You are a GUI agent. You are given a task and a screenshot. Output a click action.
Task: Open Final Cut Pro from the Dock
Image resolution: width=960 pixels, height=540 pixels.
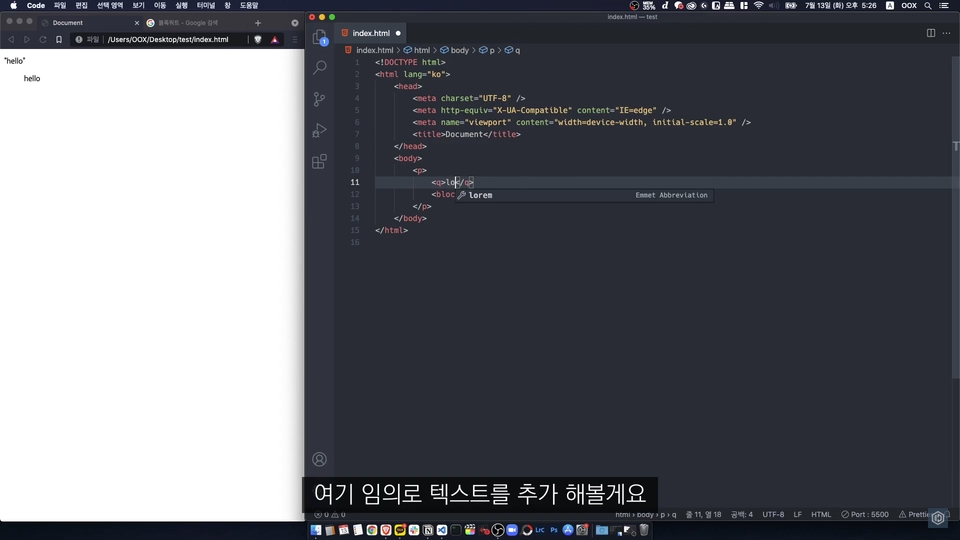(470, 530)
